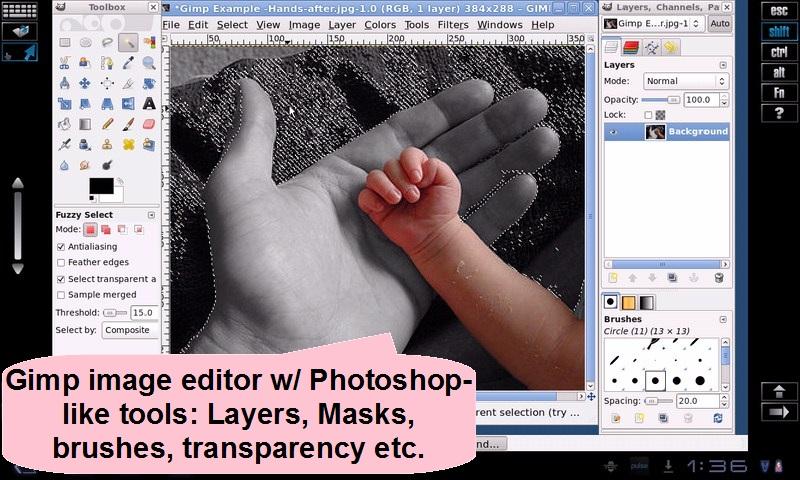
Task: Open the Brushes panel tab menu arrow
Action: (x=723, y=319)
